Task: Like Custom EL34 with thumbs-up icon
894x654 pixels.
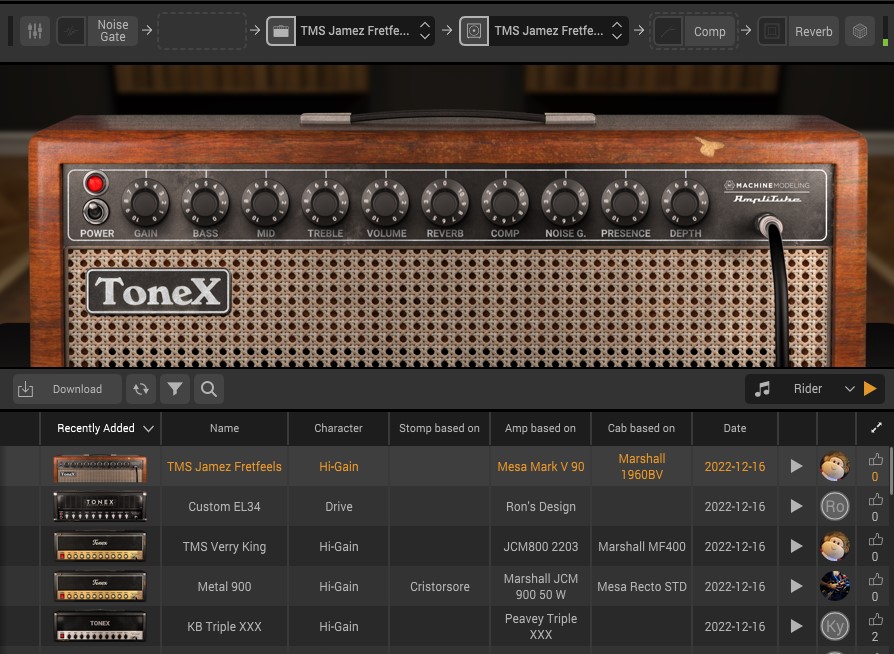Action: [875, 499]
